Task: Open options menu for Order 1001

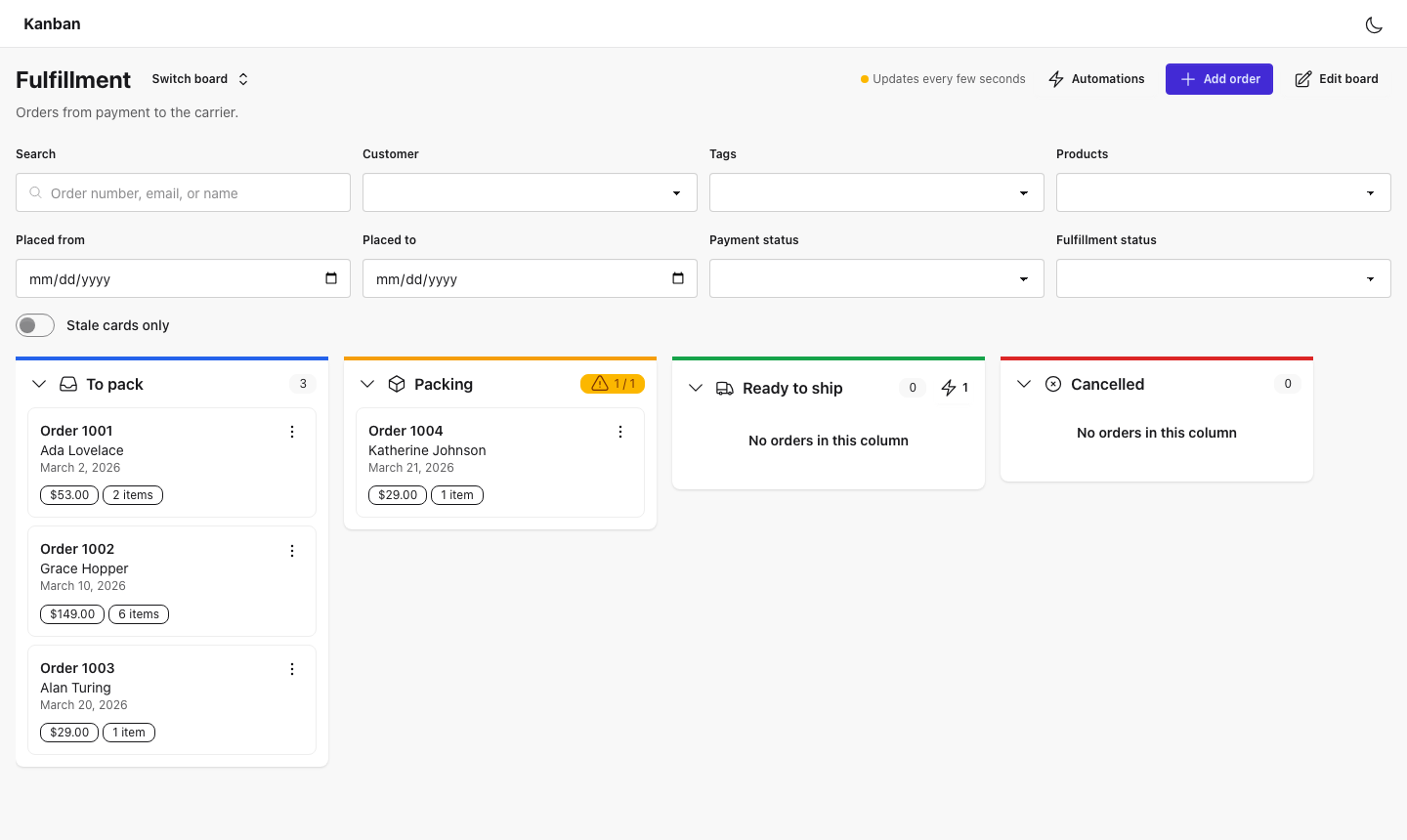Action: point(292,432)
